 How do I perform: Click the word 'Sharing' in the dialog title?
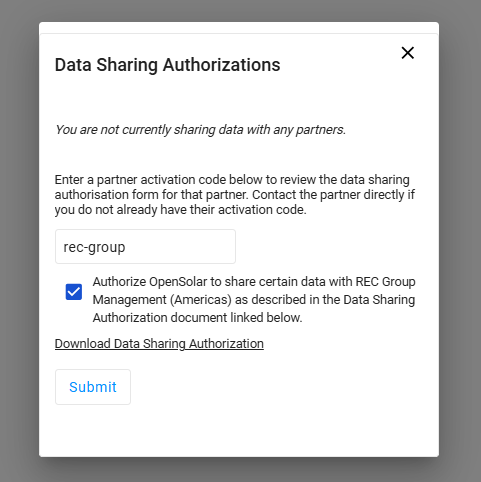pos(127,65)
